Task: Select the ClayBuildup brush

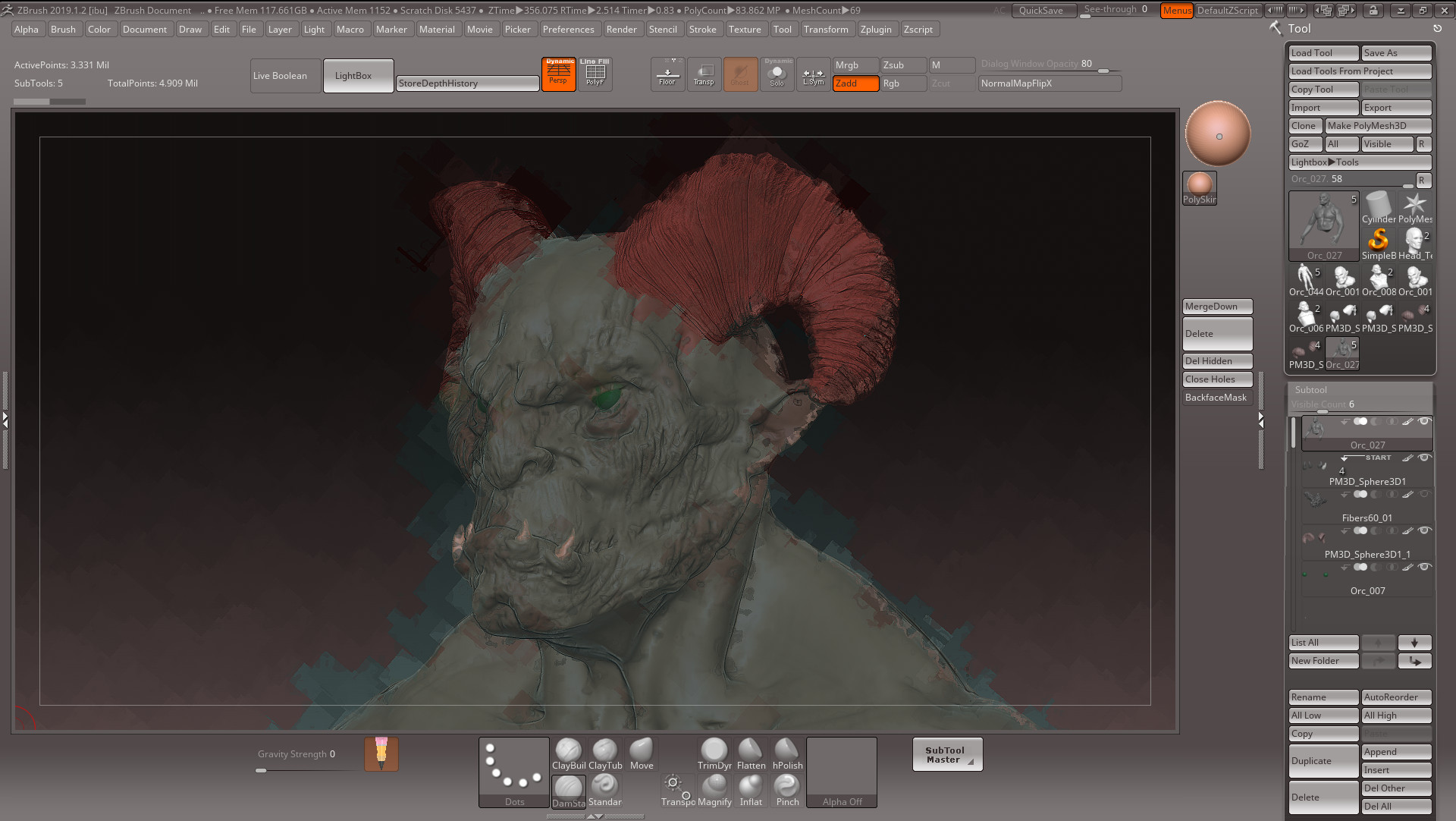Action: click(x=568, y=751)
